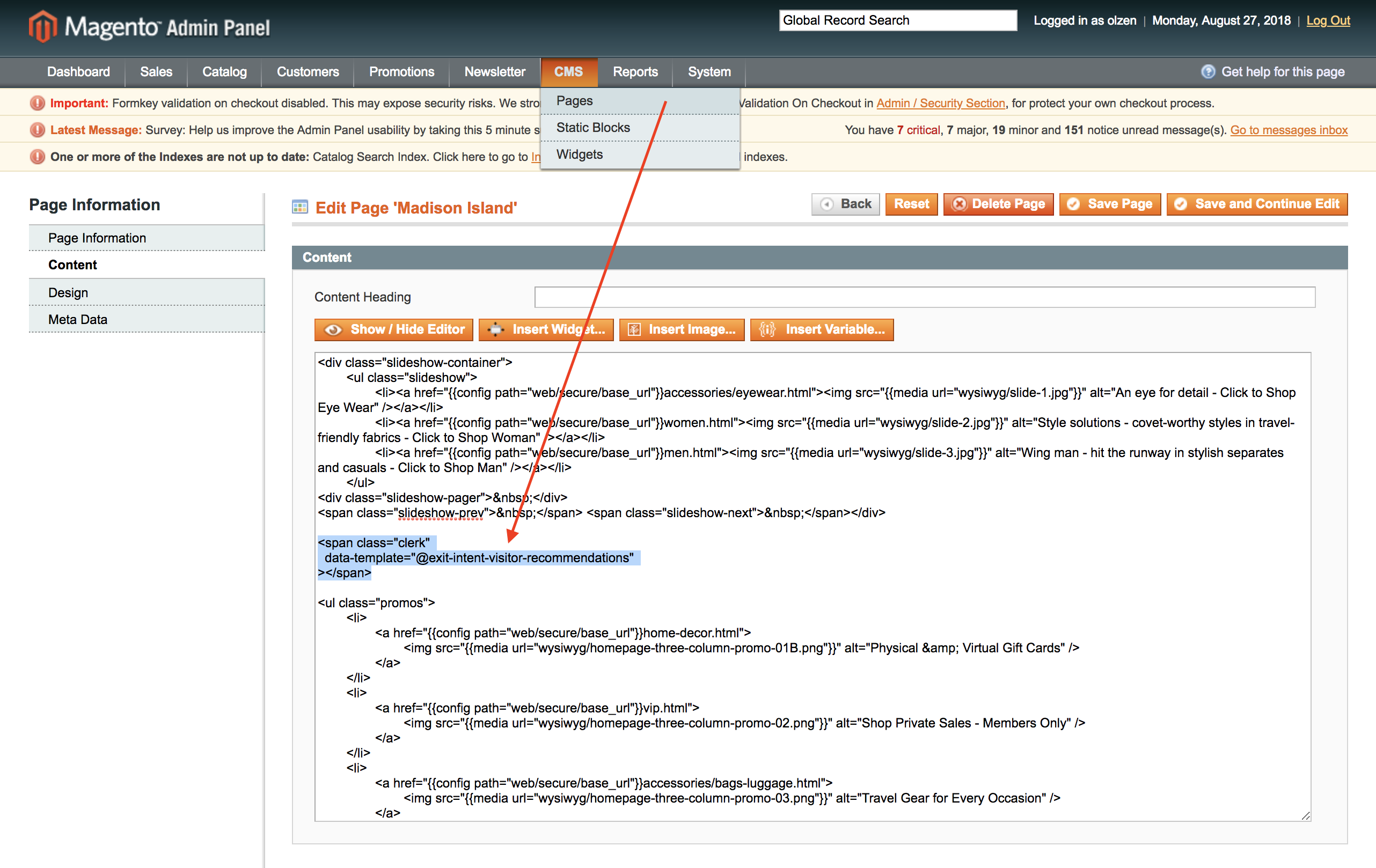Click the help question mark icon

(1208, 72)
